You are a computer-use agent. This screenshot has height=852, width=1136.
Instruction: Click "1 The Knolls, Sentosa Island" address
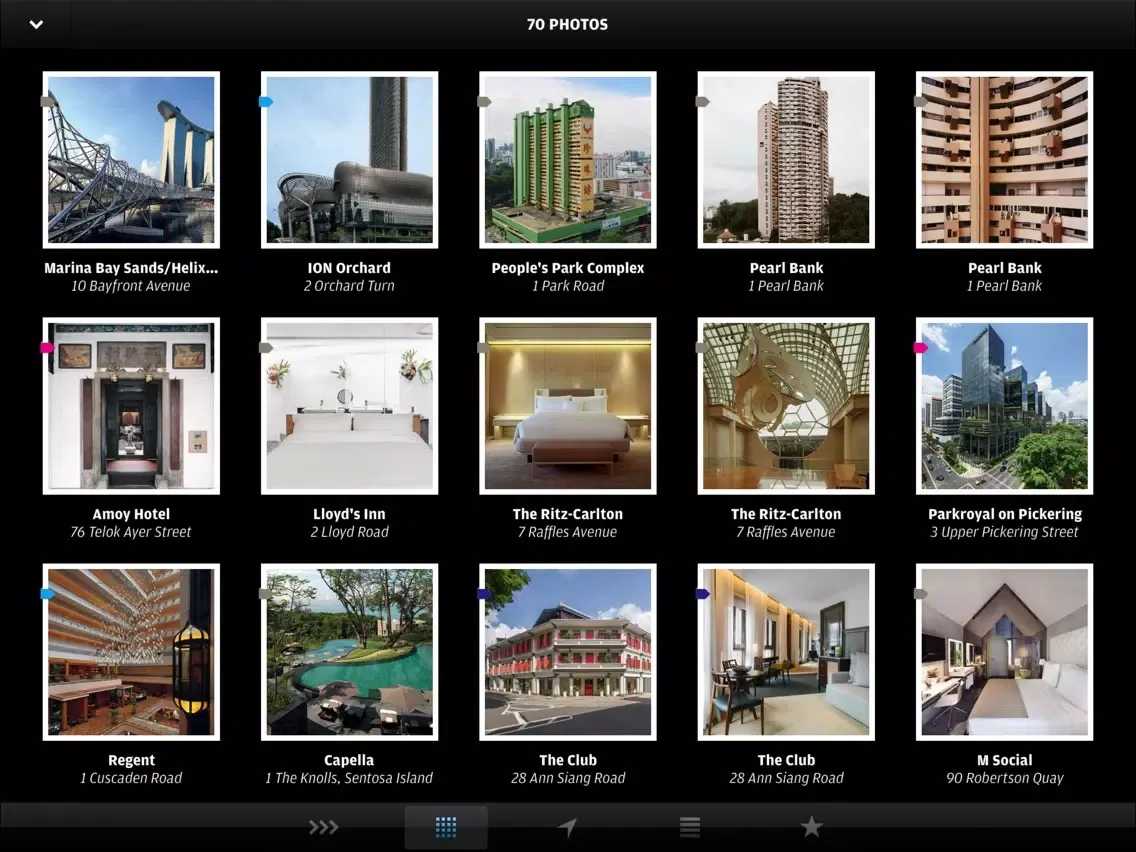coord(349,778)
